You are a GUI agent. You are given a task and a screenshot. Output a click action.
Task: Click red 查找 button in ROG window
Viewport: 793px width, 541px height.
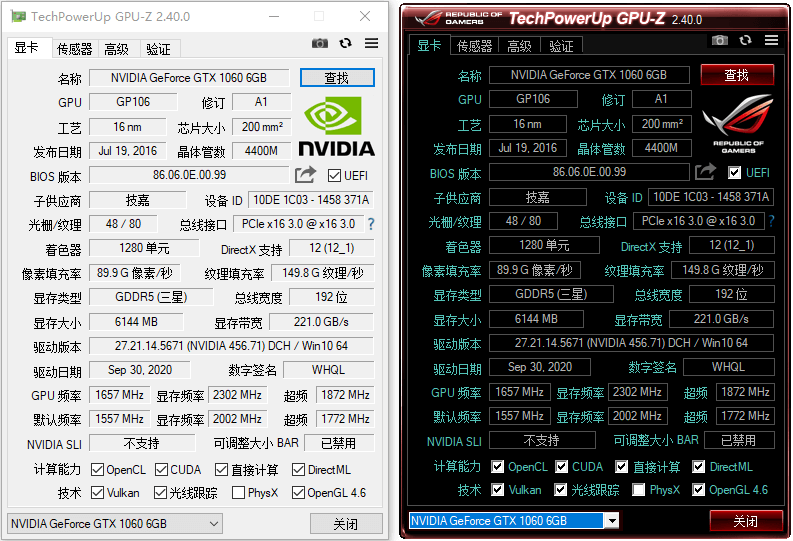[x=737, y=75]
